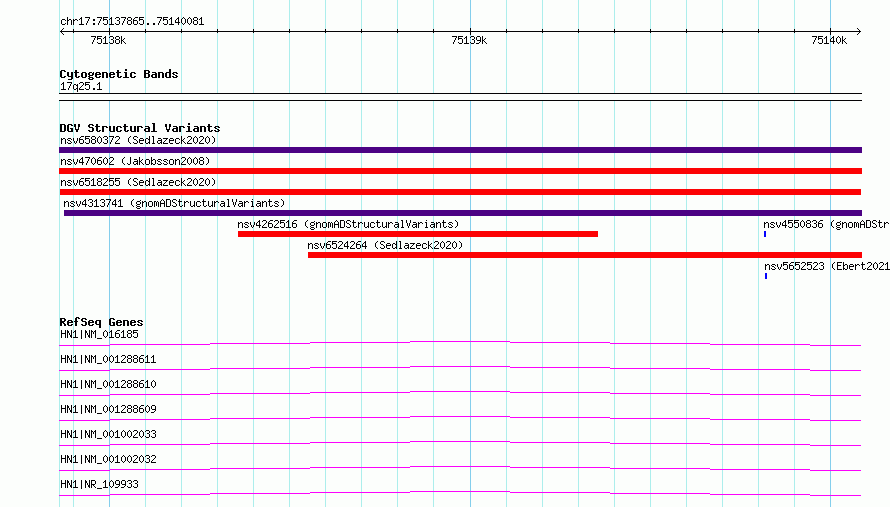The height and width of the screenshot is (507, 890).
Task: Click the 17q25.1 band label
Action: pos(81,86)
